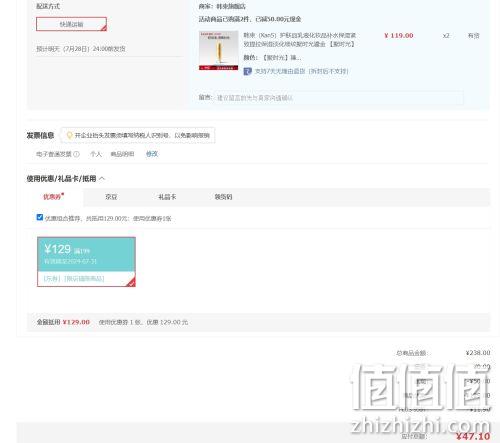The image size is (500, 443).
Task: Click the 修改 link for invoice info
Action: click(x=152, y=154)
